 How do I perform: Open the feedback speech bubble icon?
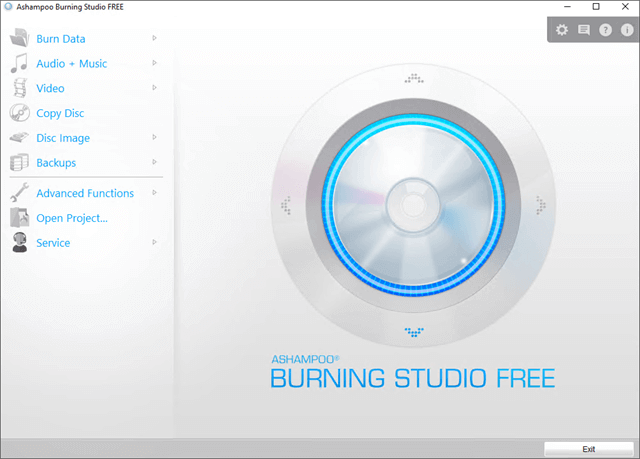[584, 30]
